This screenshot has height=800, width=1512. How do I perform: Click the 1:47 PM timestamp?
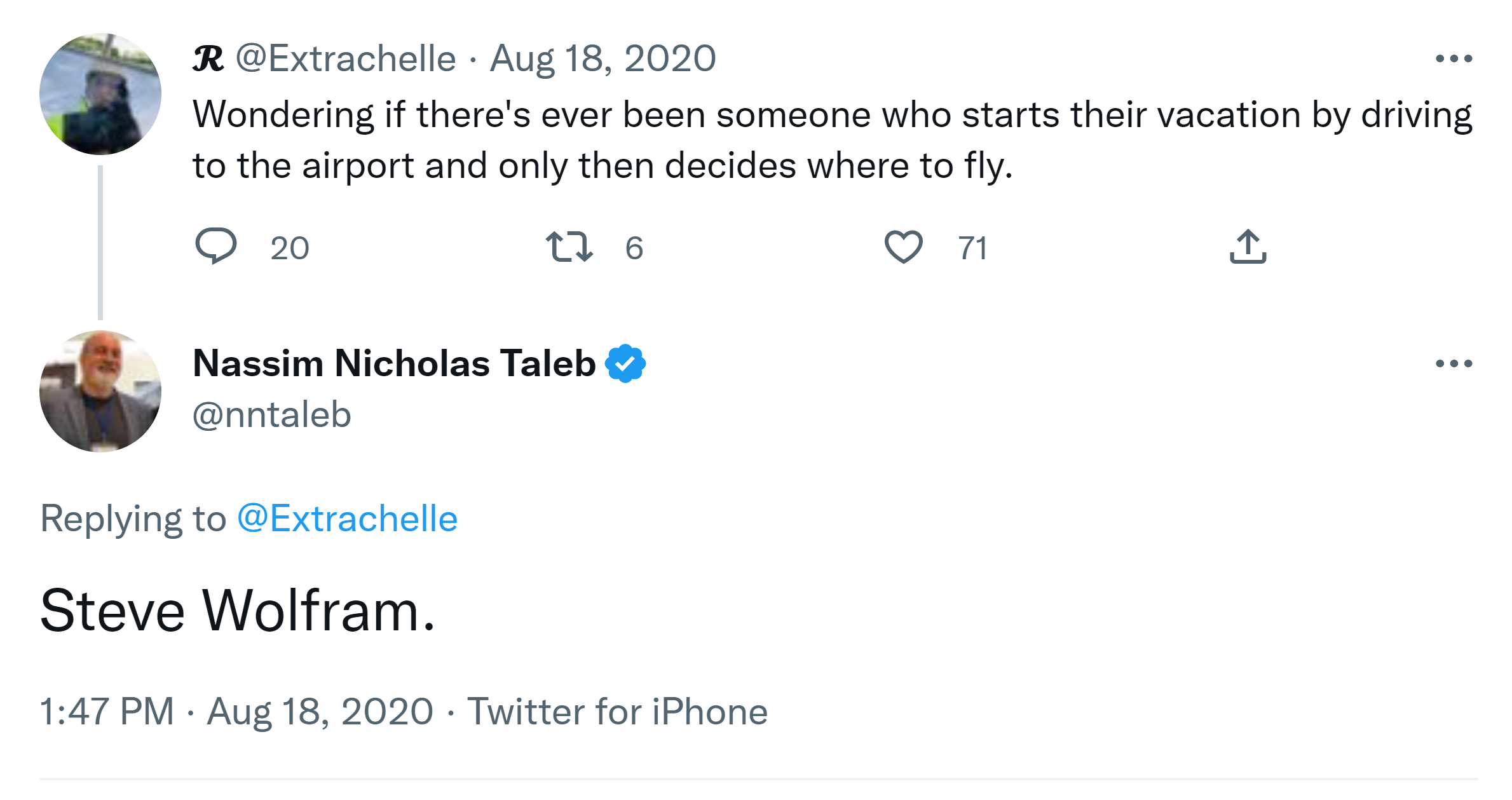[107, 711]
